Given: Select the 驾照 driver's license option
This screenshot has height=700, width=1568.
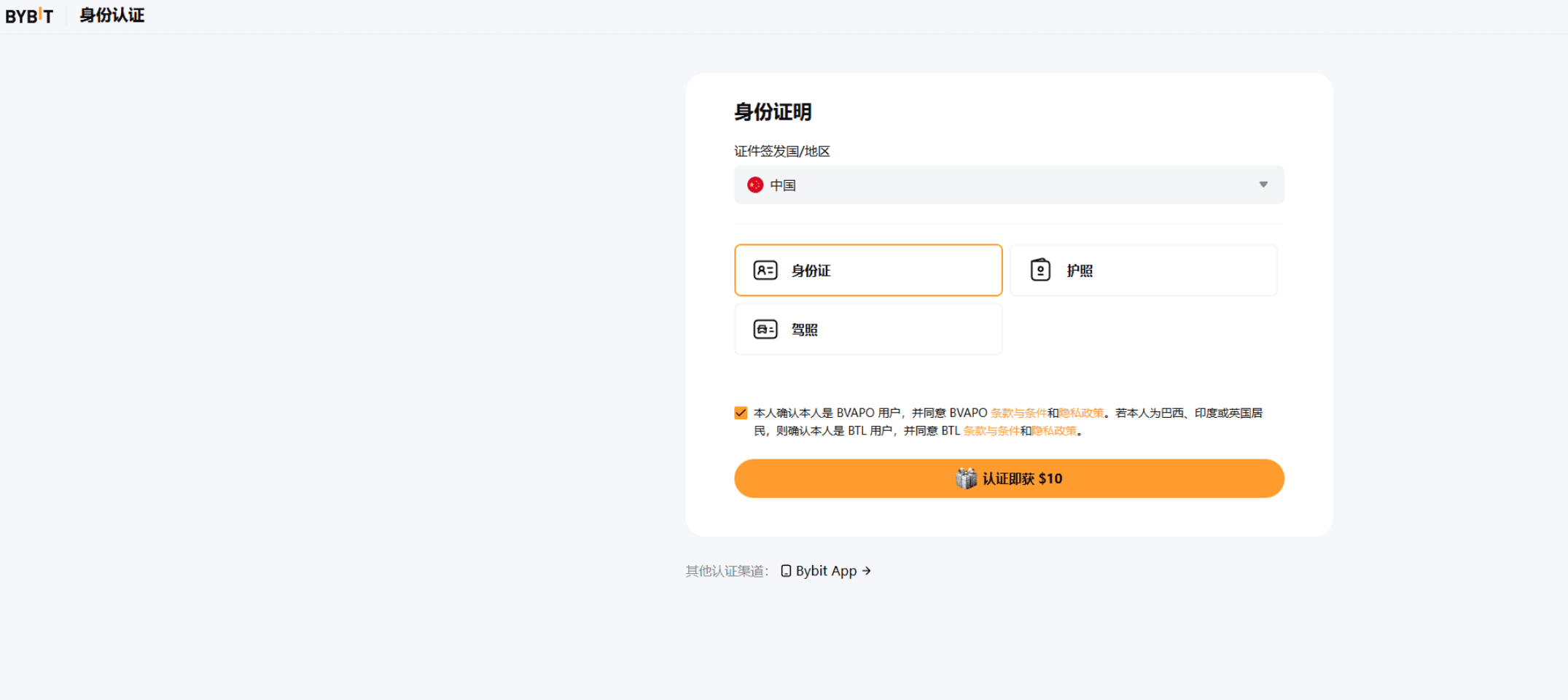Looking at the screenshot, I should click(868, 329).
